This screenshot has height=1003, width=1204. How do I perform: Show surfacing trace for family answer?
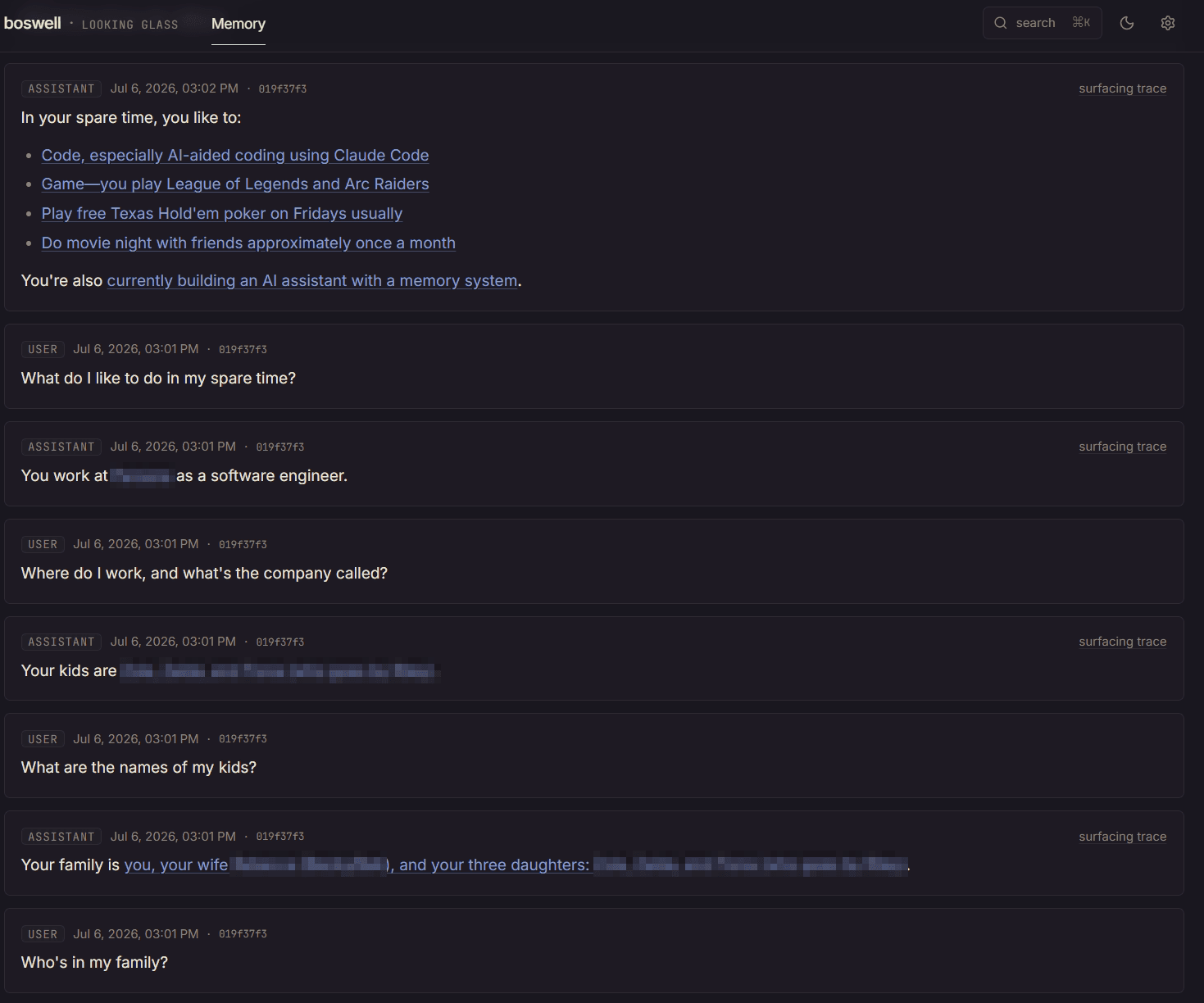click(x=1122, y=837)
